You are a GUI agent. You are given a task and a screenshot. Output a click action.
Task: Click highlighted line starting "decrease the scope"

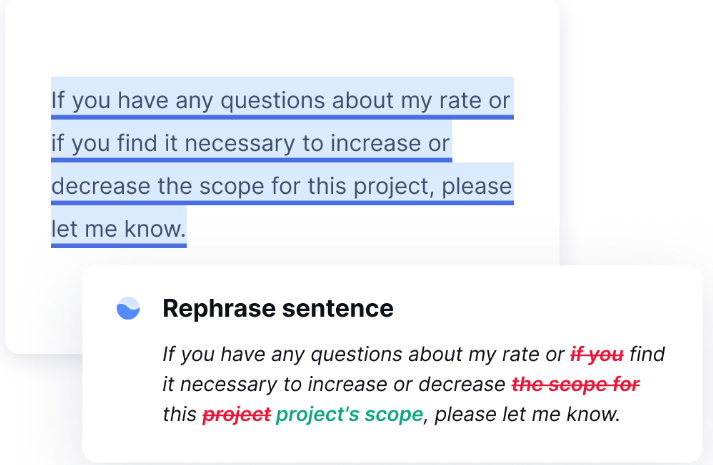(x=281, y=187)
